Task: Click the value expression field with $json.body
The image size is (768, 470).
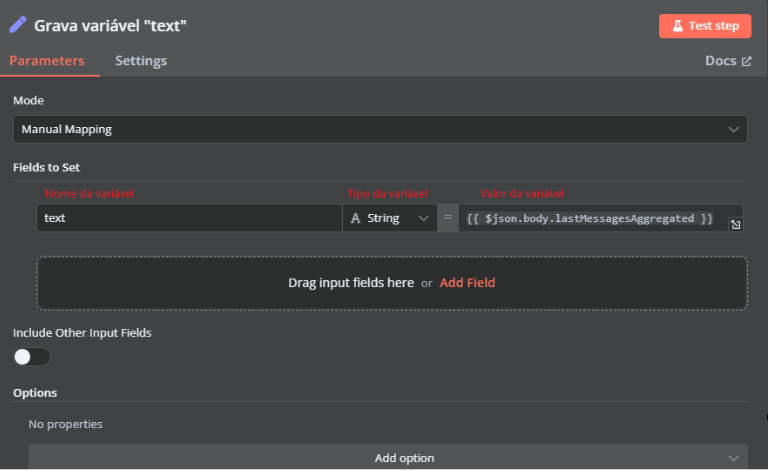Action: click(x=590, y=218)
